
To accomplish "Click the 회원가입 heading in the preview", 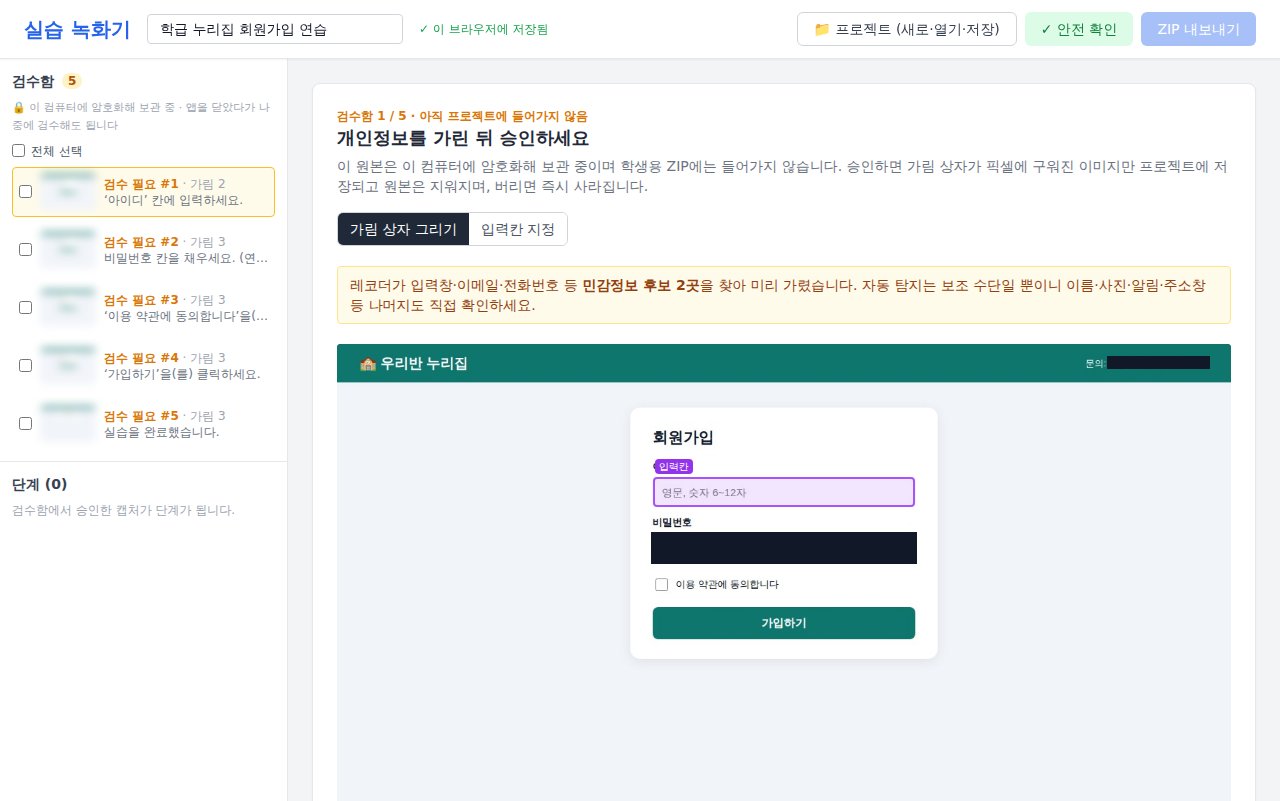I will [683, 437].
